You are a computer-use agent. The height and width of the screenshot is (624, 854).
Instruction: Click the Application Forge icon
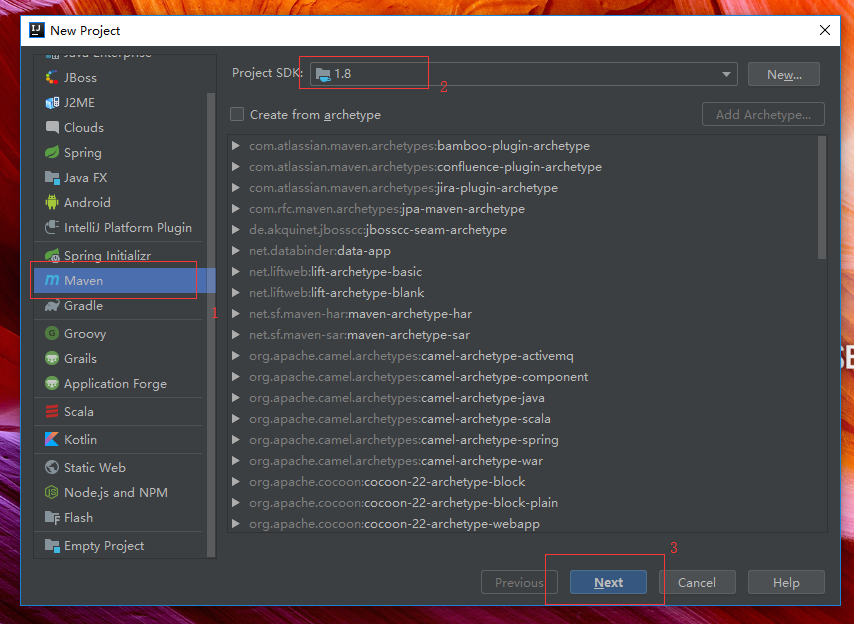(52, 383)
